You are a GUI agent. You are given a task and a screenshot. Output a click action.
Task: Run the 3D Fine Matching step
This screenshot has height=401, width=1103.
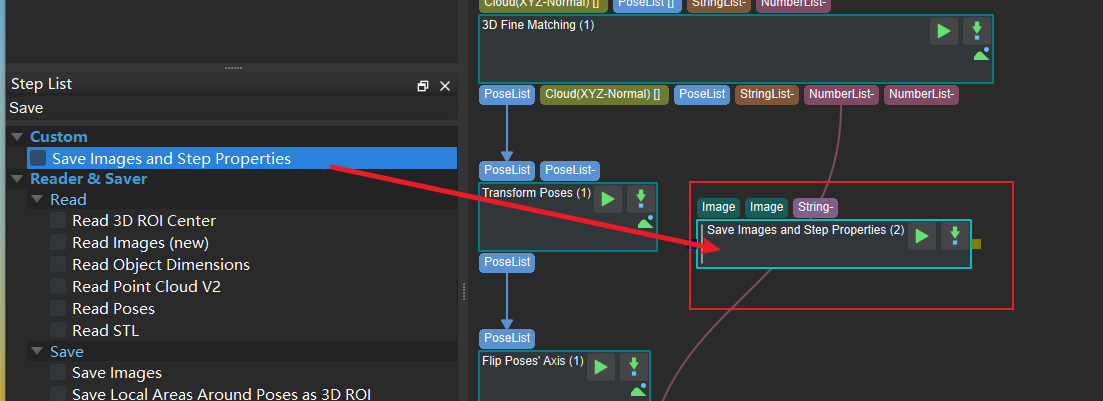click(x=943, y=31)
